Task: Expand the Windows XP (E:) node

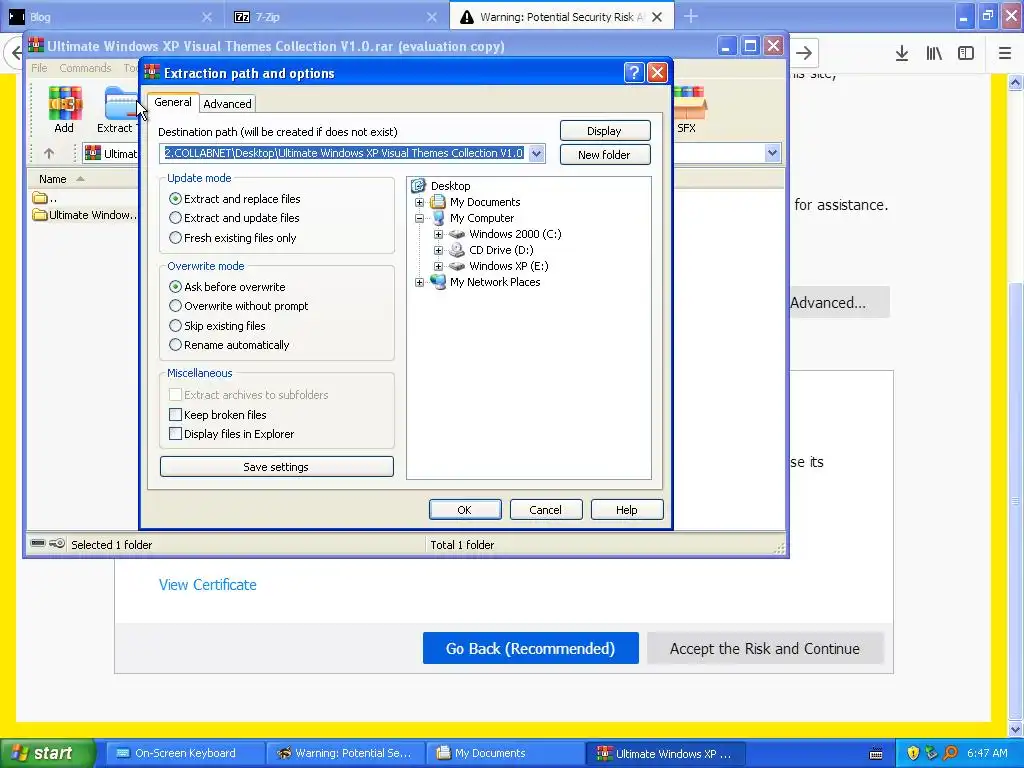Action: tap(438, 266)
